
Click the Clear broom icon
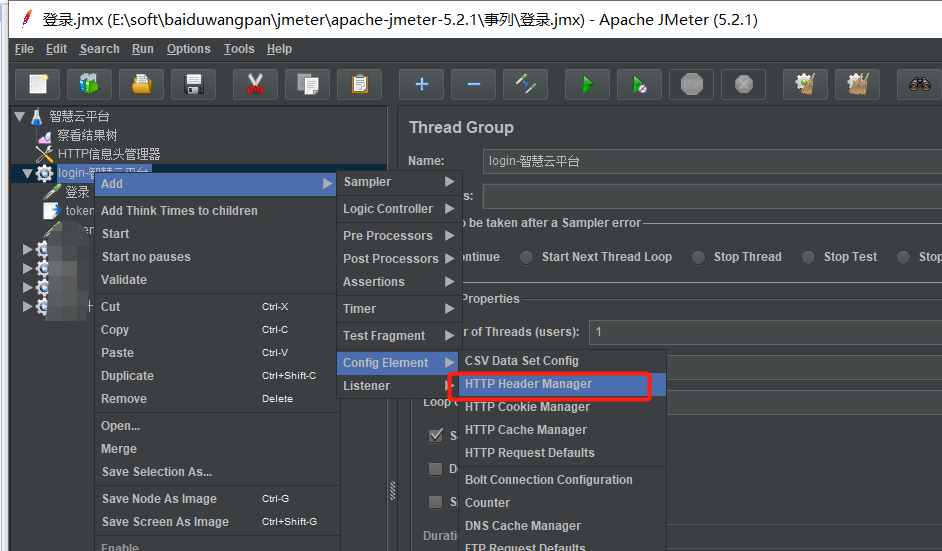(x=806, y=84)
